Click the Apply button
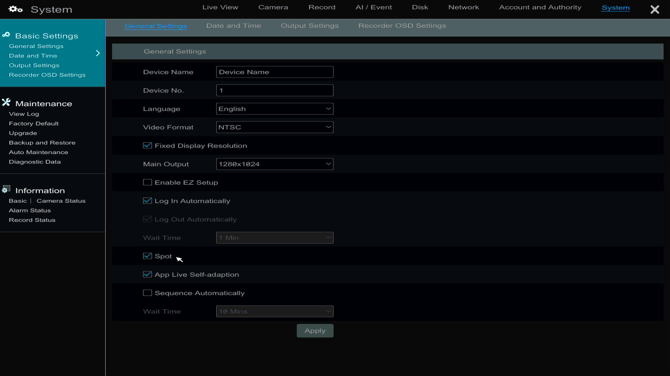The height and width of the screenshot is (376, 670). pos(315,331)
